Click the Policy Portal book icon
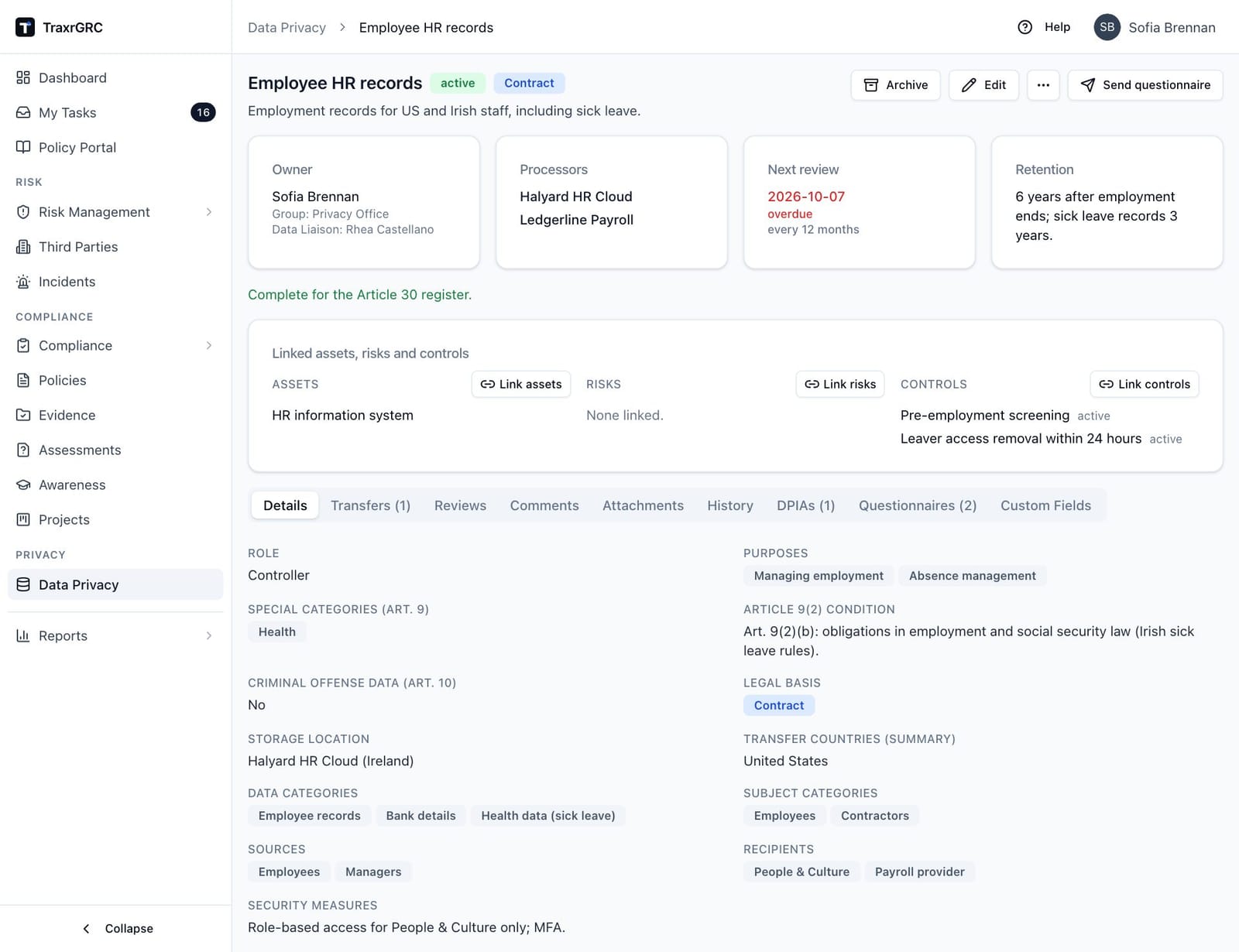This screenshot has height=952, width=1239. [23, 147]
